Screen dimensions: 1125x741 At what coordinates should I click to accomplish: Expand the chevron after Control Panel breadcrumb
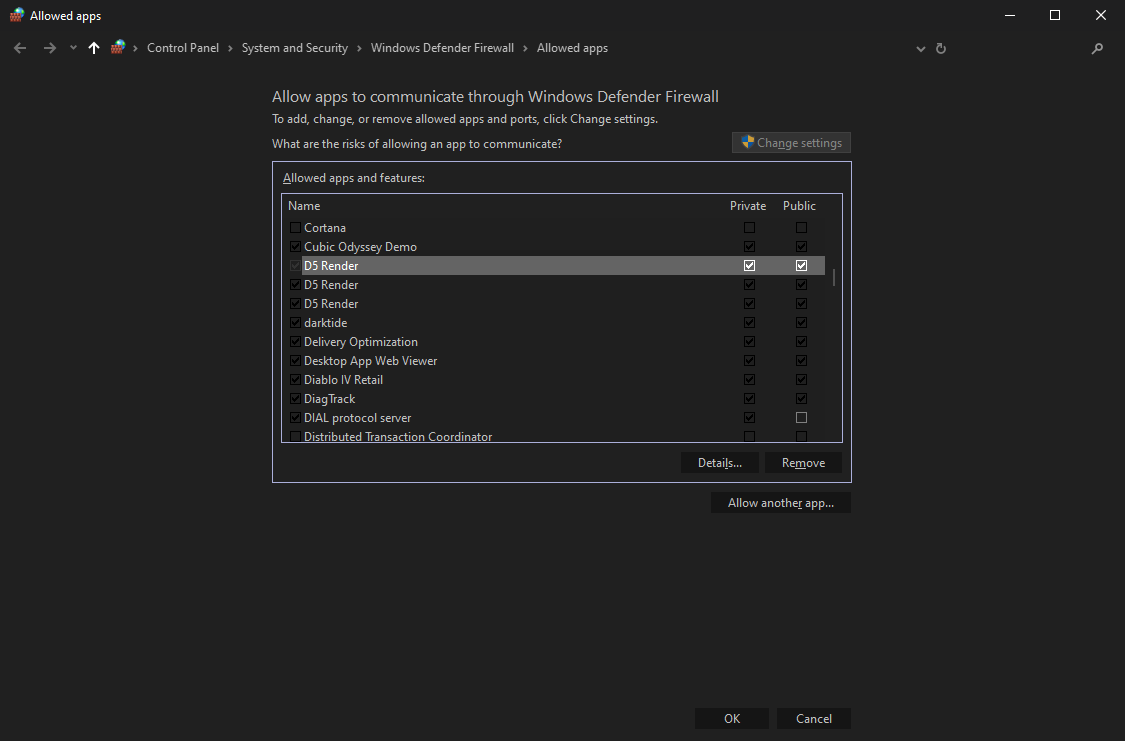click(230, 48)
